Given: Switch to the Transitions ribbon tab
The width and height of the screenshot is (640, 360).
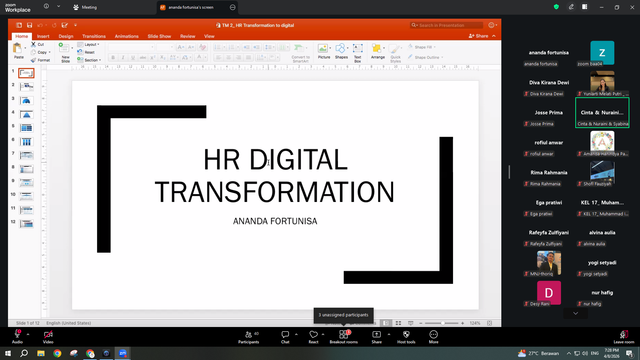Looking at the screenshot, I should pyautogui.click(x=94, y=36).
